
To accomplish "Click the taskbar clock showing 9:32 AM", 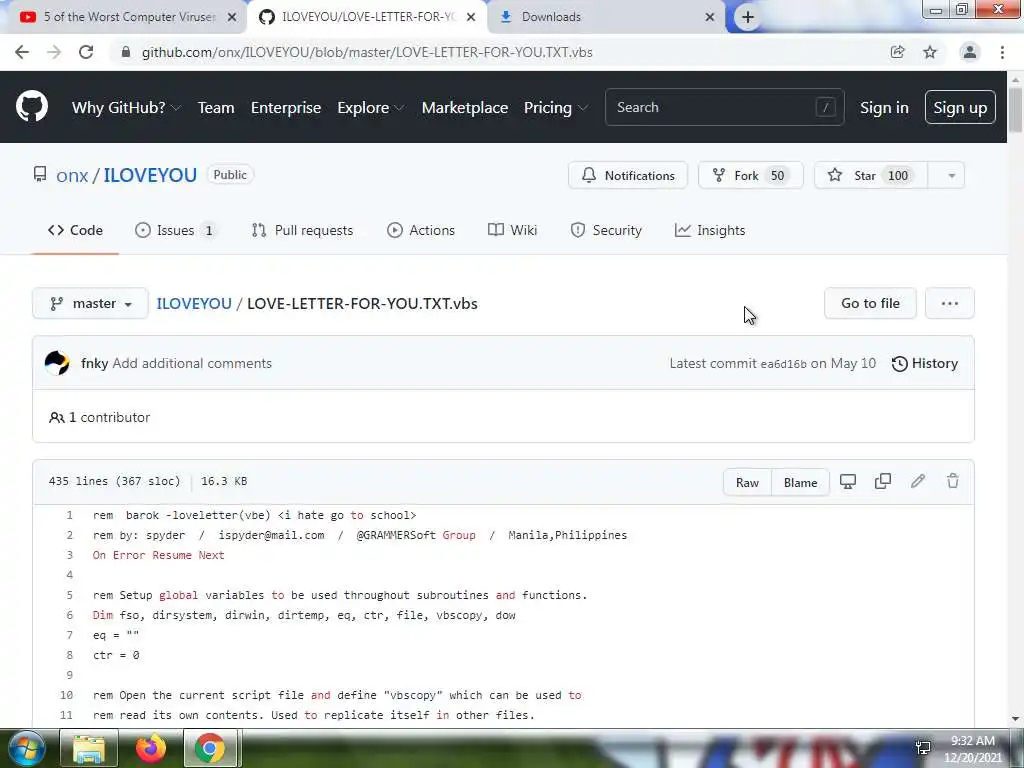I will [x=973, y=749].
